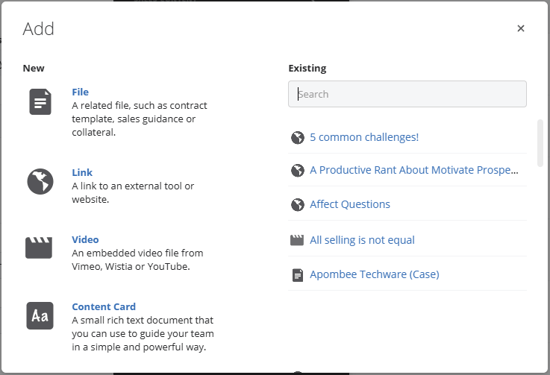
Task: Select the File link heading
Action: [x=80, y=92]
